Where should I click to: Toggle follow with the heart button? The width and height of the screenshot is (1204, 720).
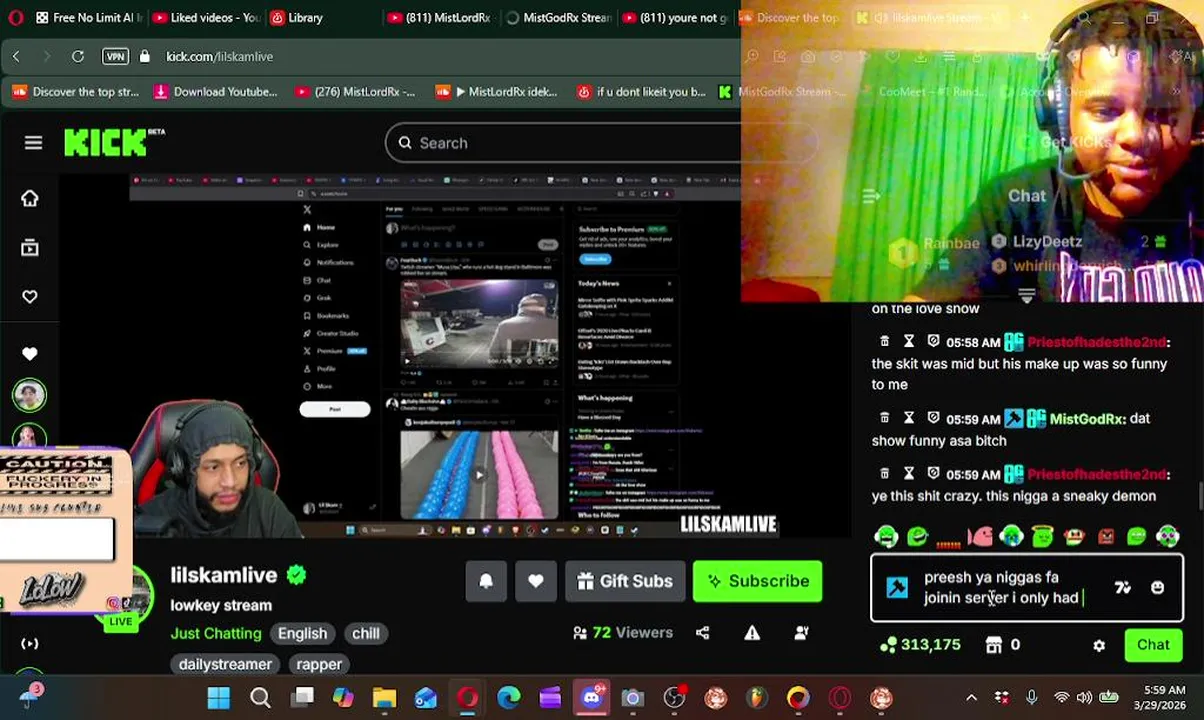coord(536,581)
